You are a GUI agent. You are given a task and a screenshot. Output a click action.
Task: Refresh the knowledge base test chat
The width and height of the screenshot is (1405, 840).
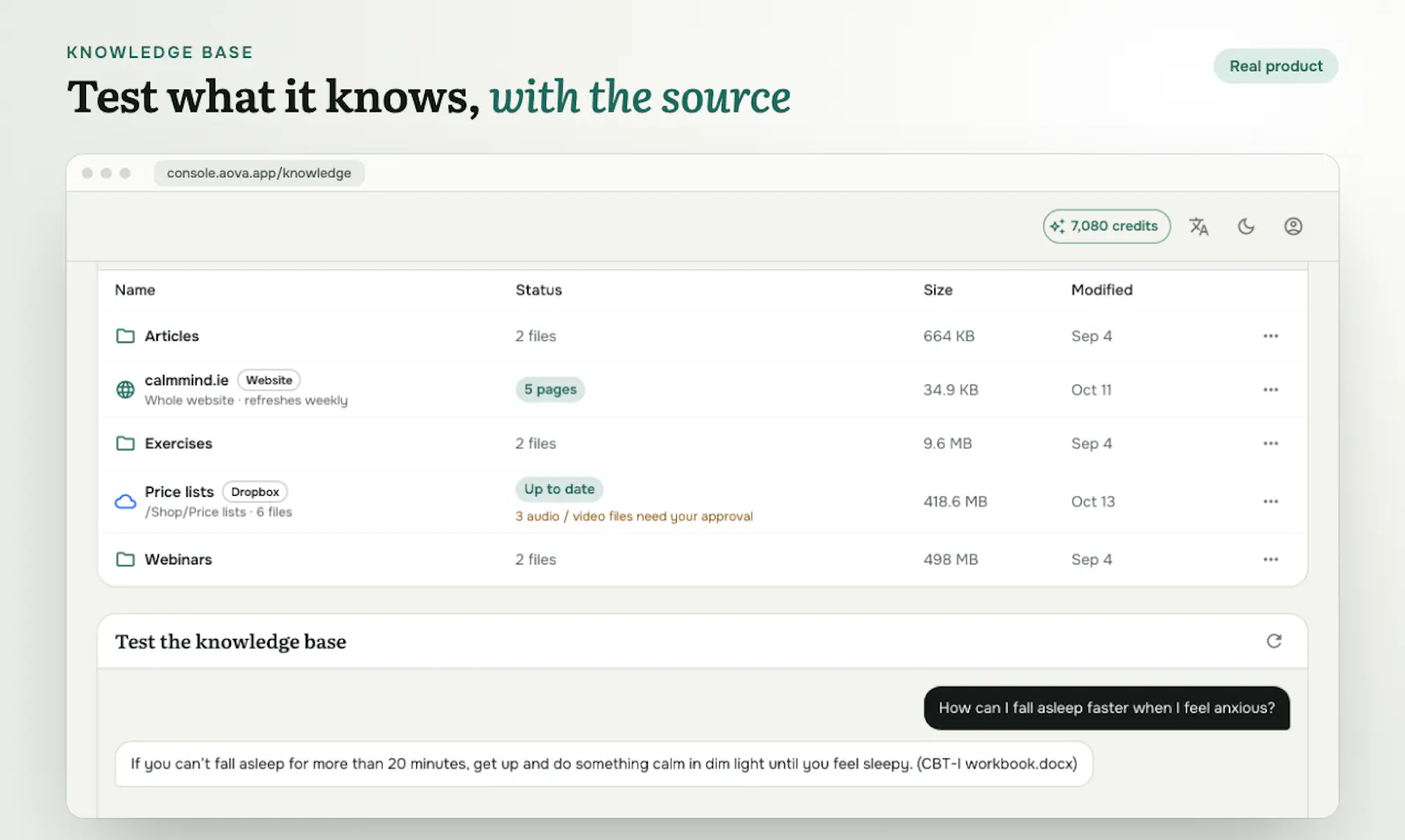[1274, 642]
